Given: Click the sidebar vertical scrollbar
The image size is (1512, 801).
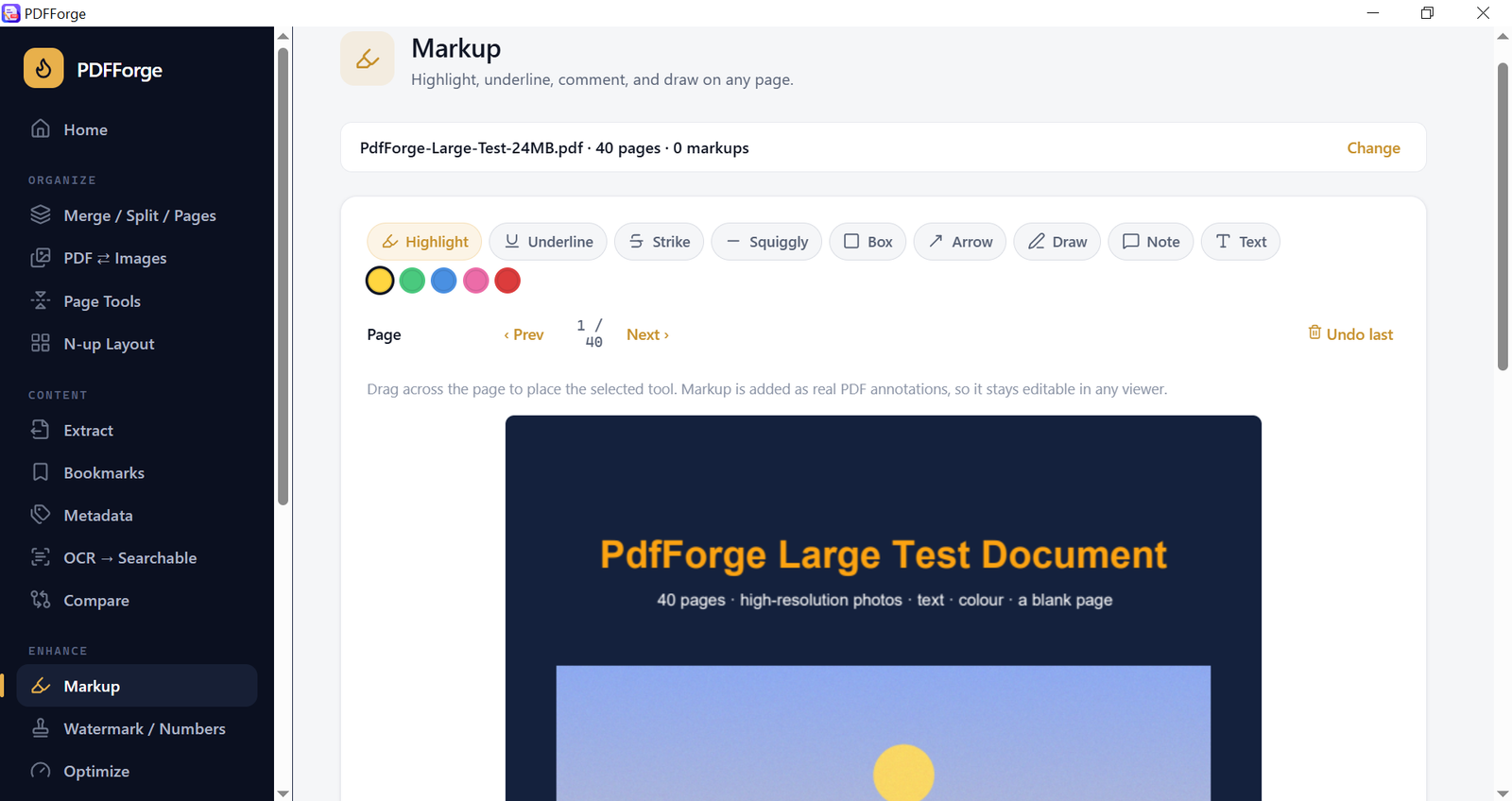Looking at the screenshot, I should tap(283, 276).
